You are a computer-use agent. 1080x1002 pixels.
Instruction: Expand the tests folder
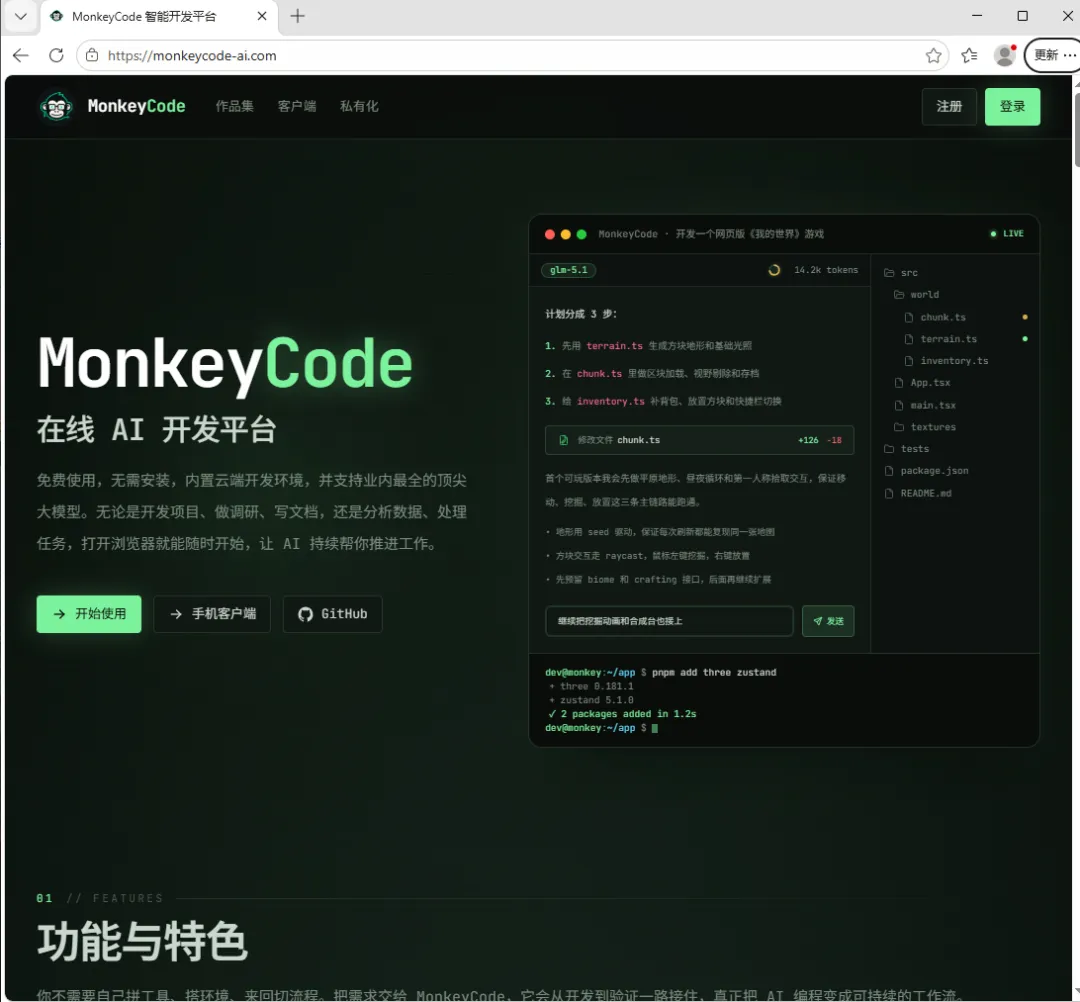point(906,449)
